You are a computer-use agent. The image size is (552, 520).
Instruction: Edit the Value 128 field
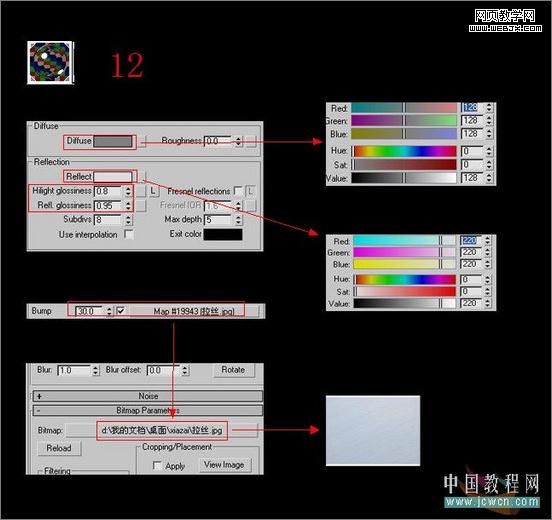point(472,178)
